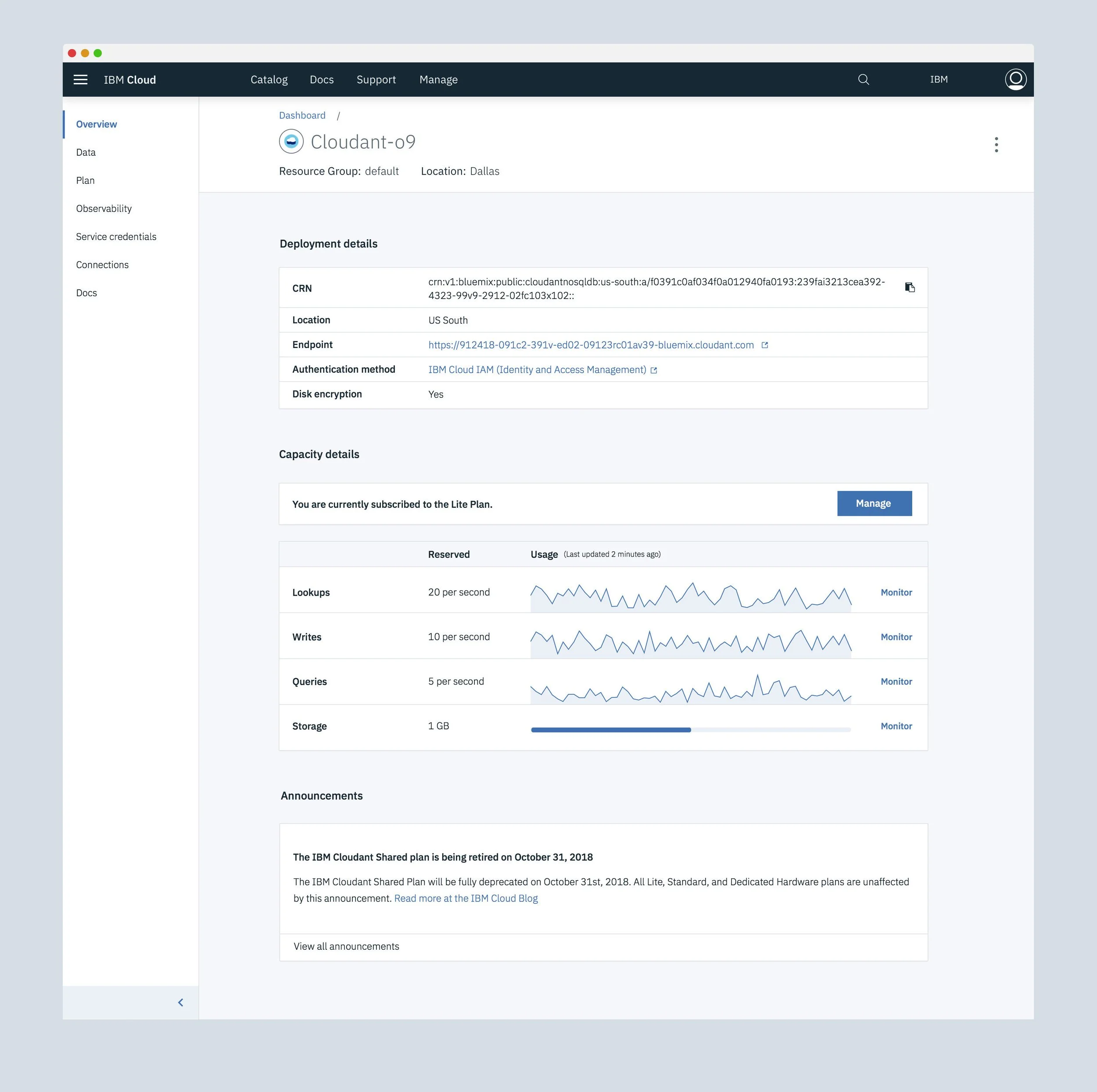Open IBM account switcher in header
Viewport: 1097px width, 1092px height.
(x=939, y=79)
